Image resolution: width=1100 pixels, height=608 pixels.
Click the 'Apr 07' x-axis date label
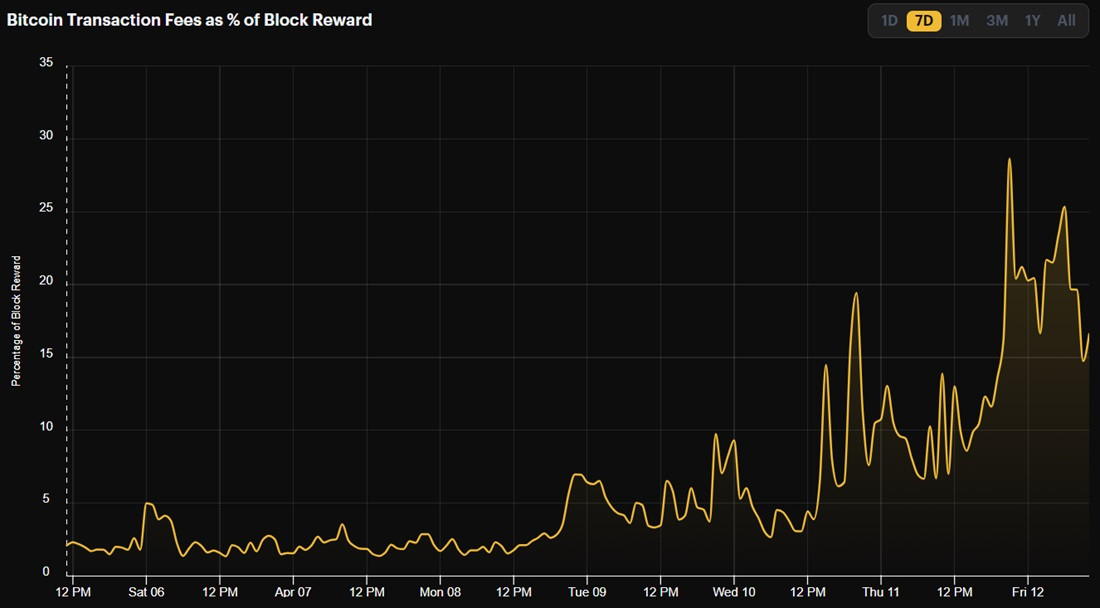293,591
